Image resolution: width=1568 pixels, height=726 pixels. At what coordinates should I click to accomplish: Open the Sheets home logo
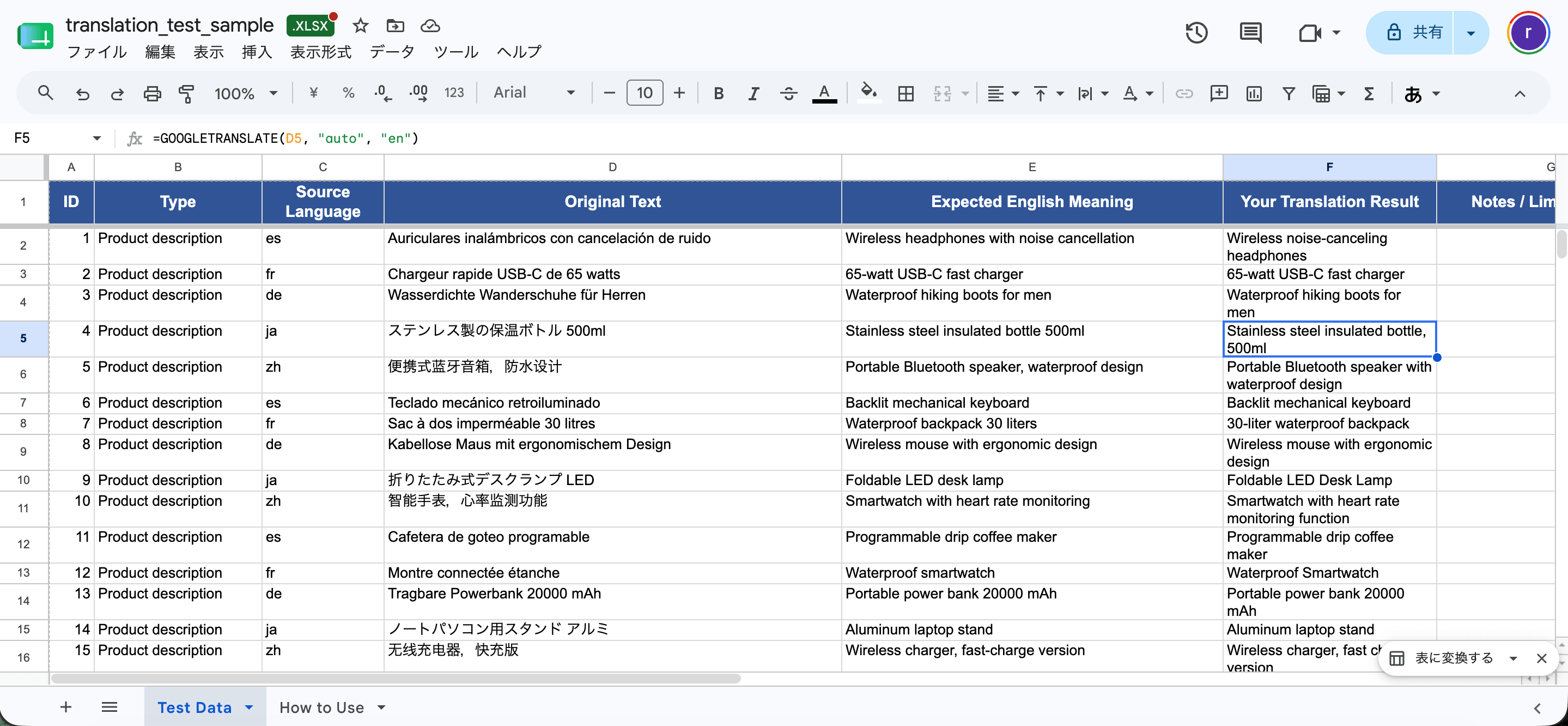click(35, 35)
